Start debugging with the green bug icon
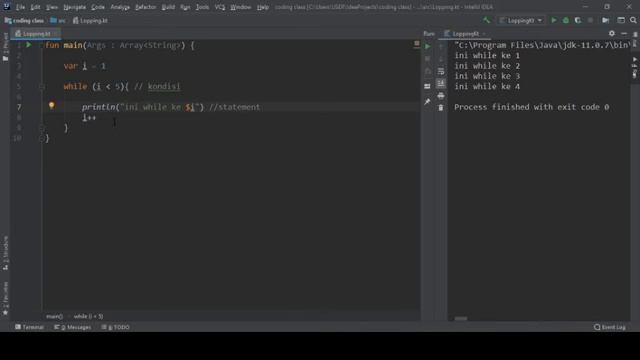Image resolution: width=640 pixels, height=360 pixels. click(x=566, y=20)
